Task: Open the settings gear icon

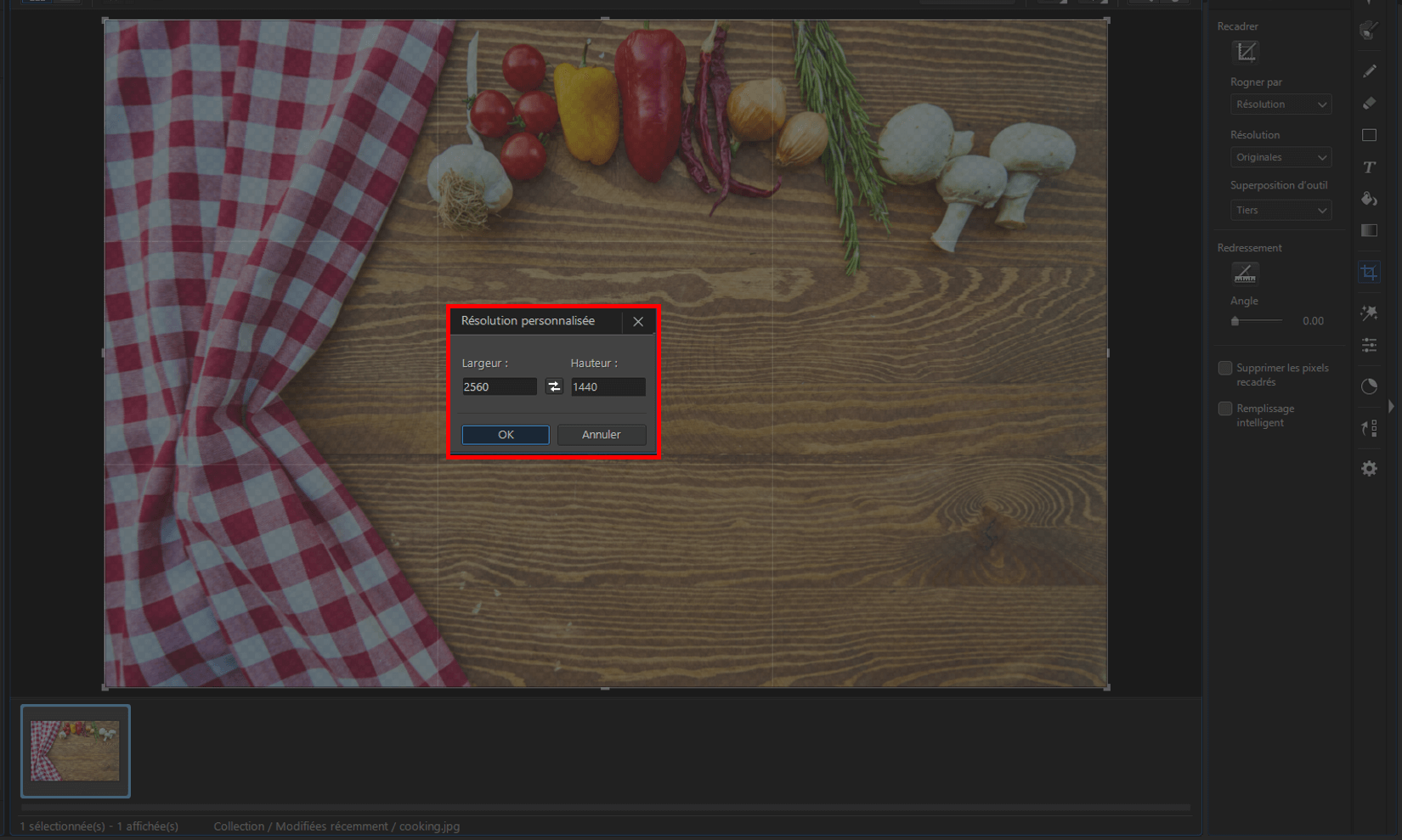Action: (x=1369, y=469)
